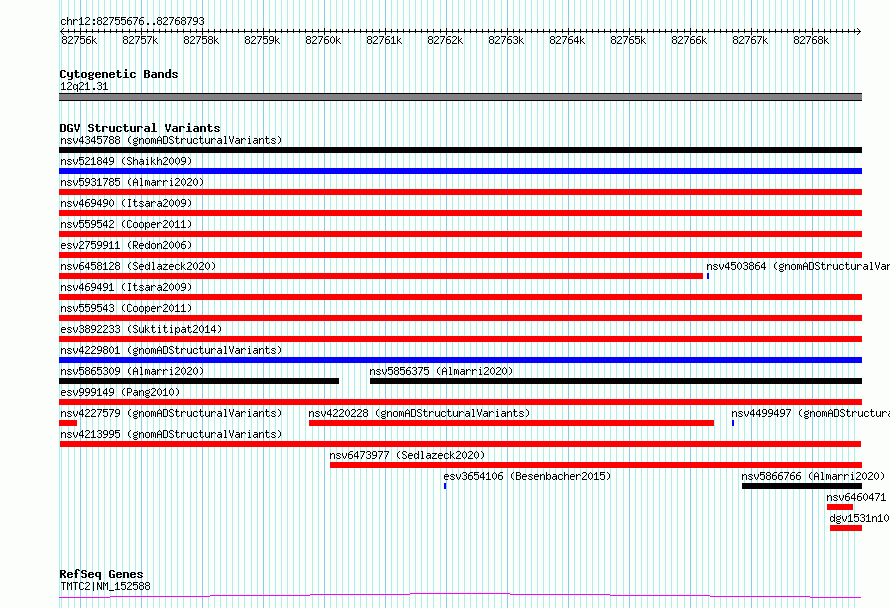The width and height of the screenshot is (890, 608).
Task: Click the chr12:82755676..82768793 coordinate label
Action: pos(132,22)
